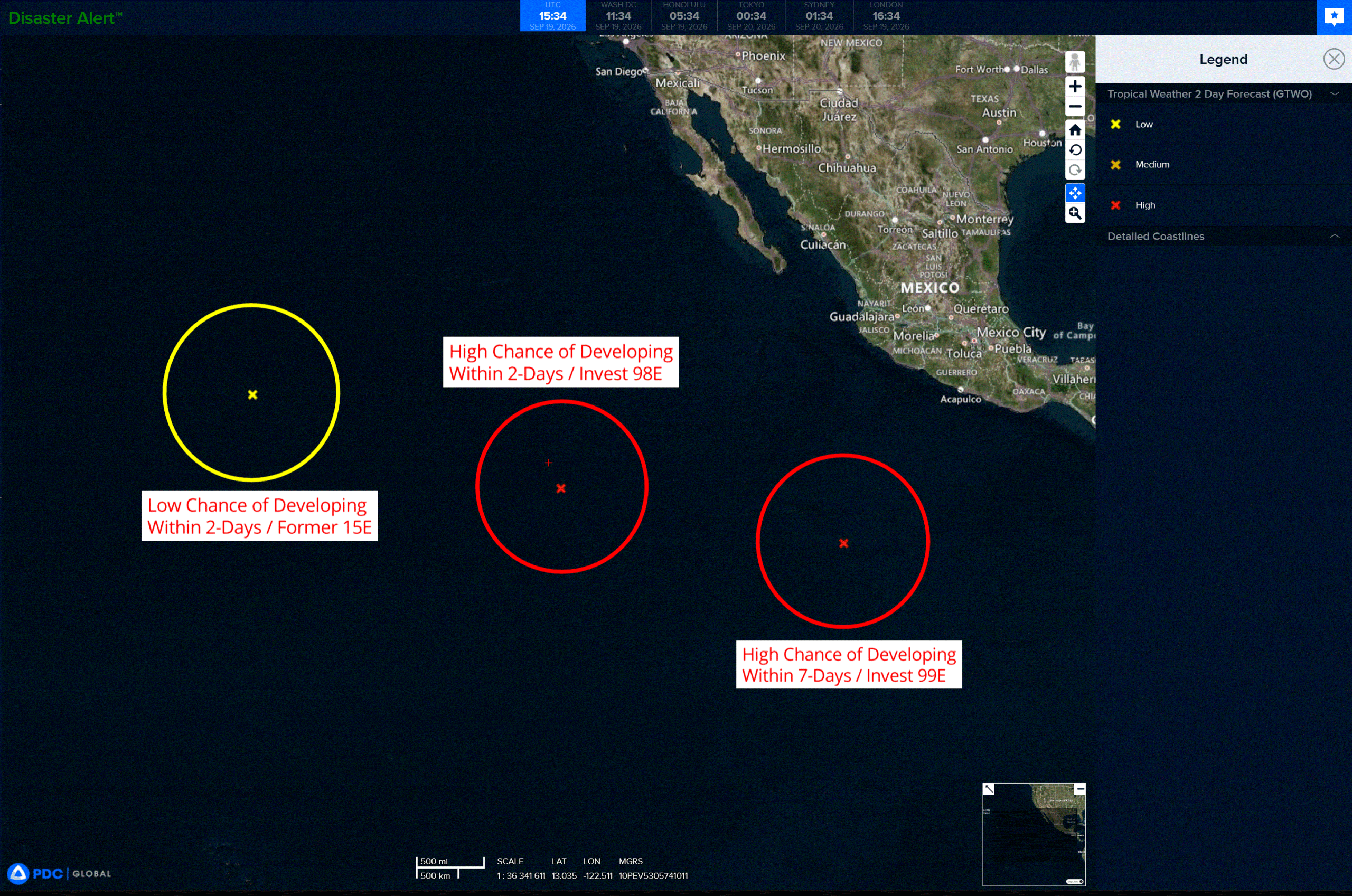
Task: Switch to the TOKYO time display
Action: click(751, 16)
